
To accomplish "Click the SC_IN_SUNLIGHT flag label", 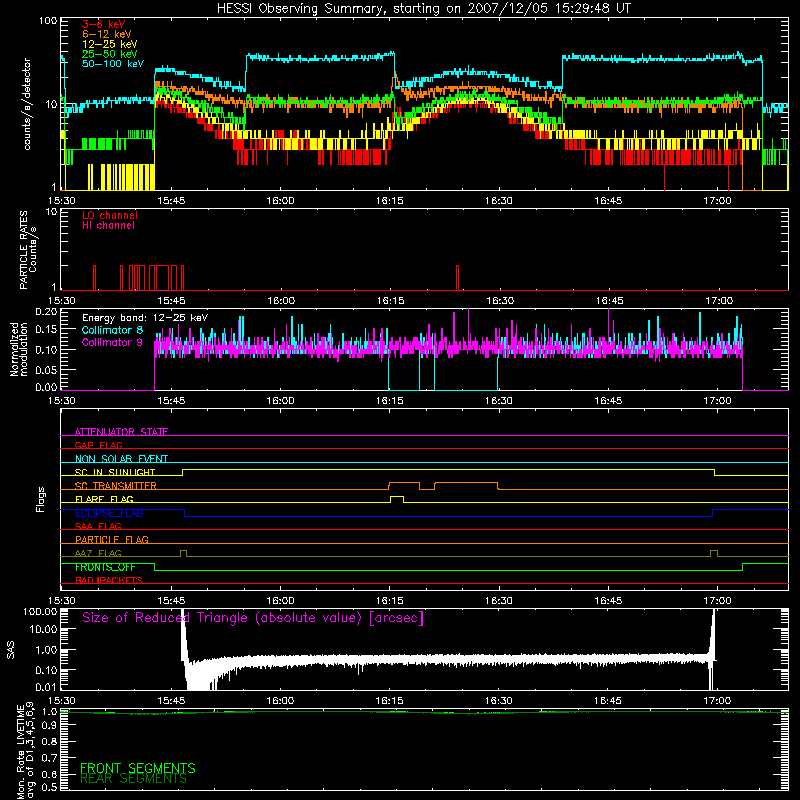I will point(115,472).
